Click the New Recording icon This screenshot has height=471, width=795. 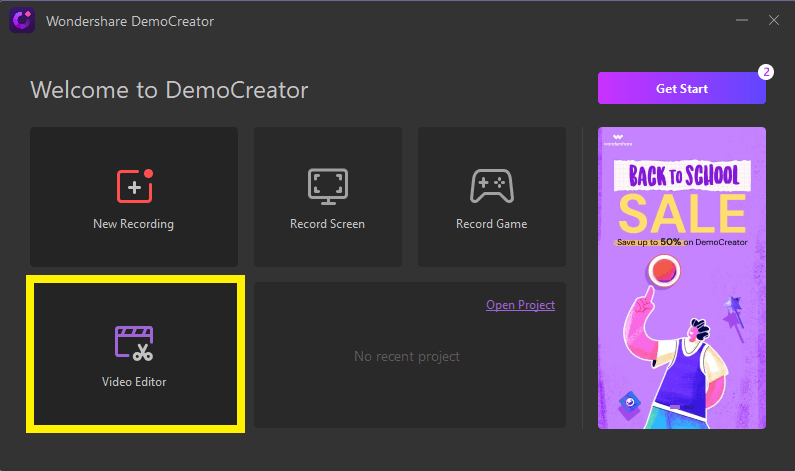pos(135,186)
